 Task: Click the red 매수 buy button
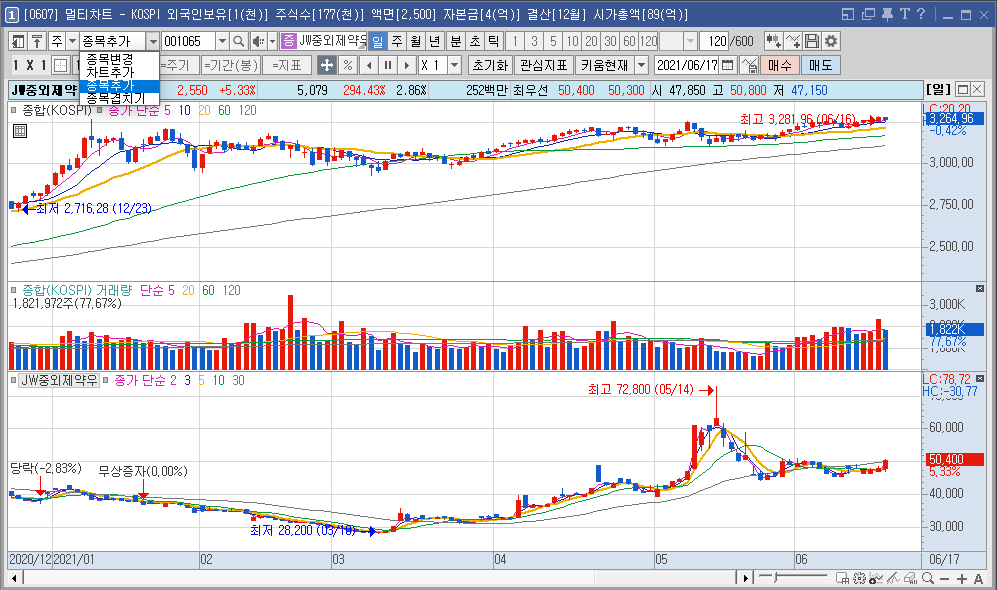coord(780,65)
